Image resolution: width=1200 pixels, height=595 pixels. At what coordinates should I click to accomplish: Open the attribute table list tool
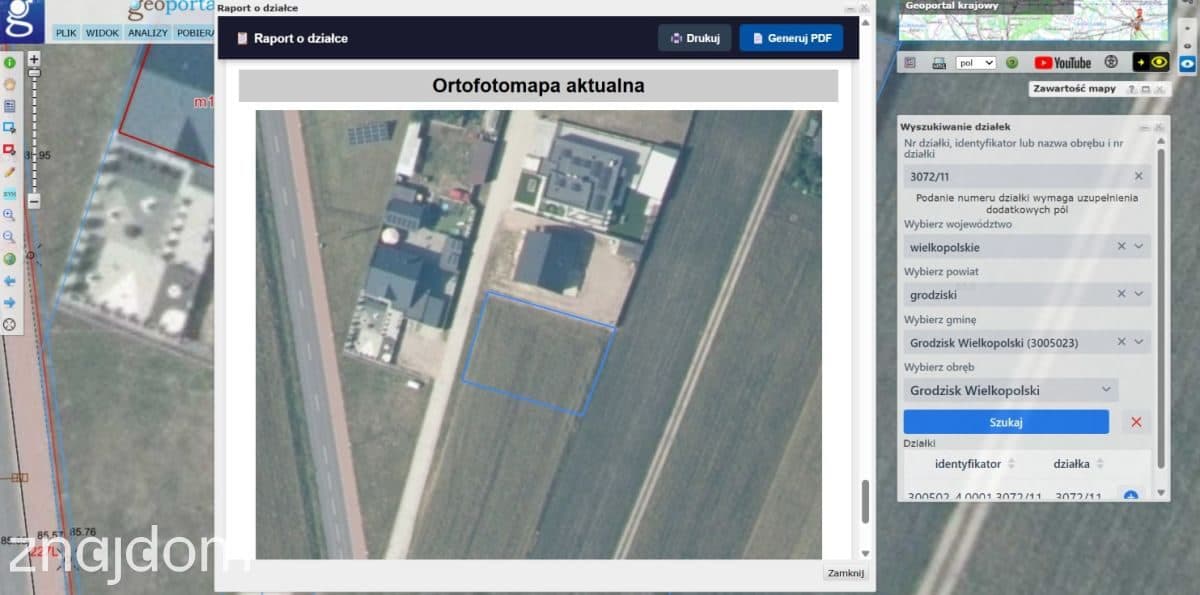(10, 106)
